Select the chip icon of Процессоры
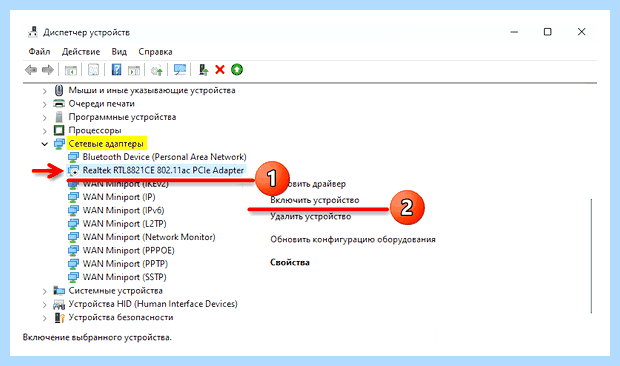The width and height of the screenshot is (620, 366). coord(59,130)
